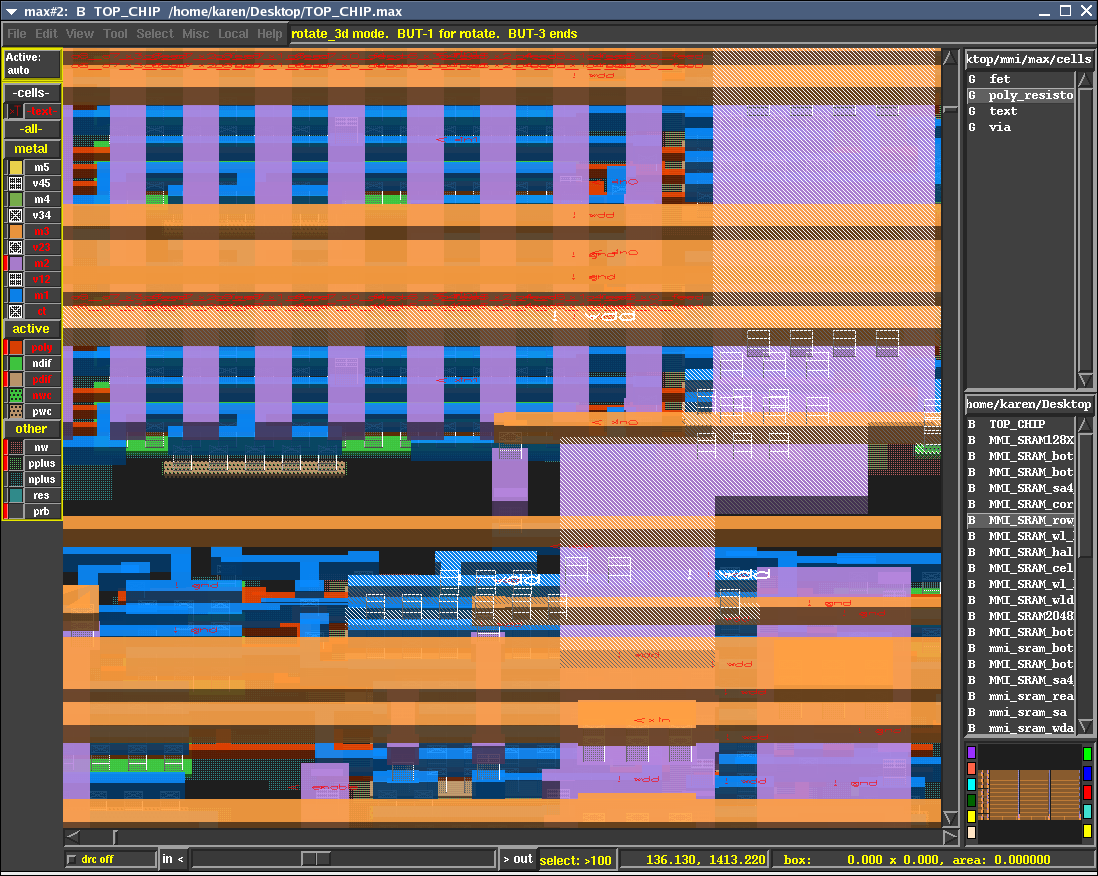Collapse the active layer group header

point(31,329)
